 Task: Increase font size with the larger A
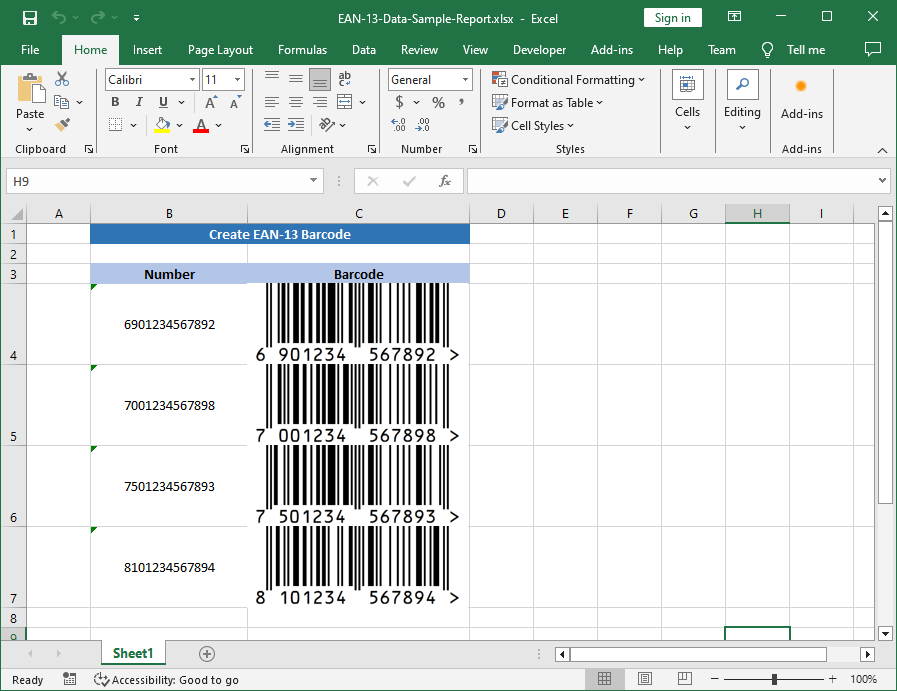211,102
